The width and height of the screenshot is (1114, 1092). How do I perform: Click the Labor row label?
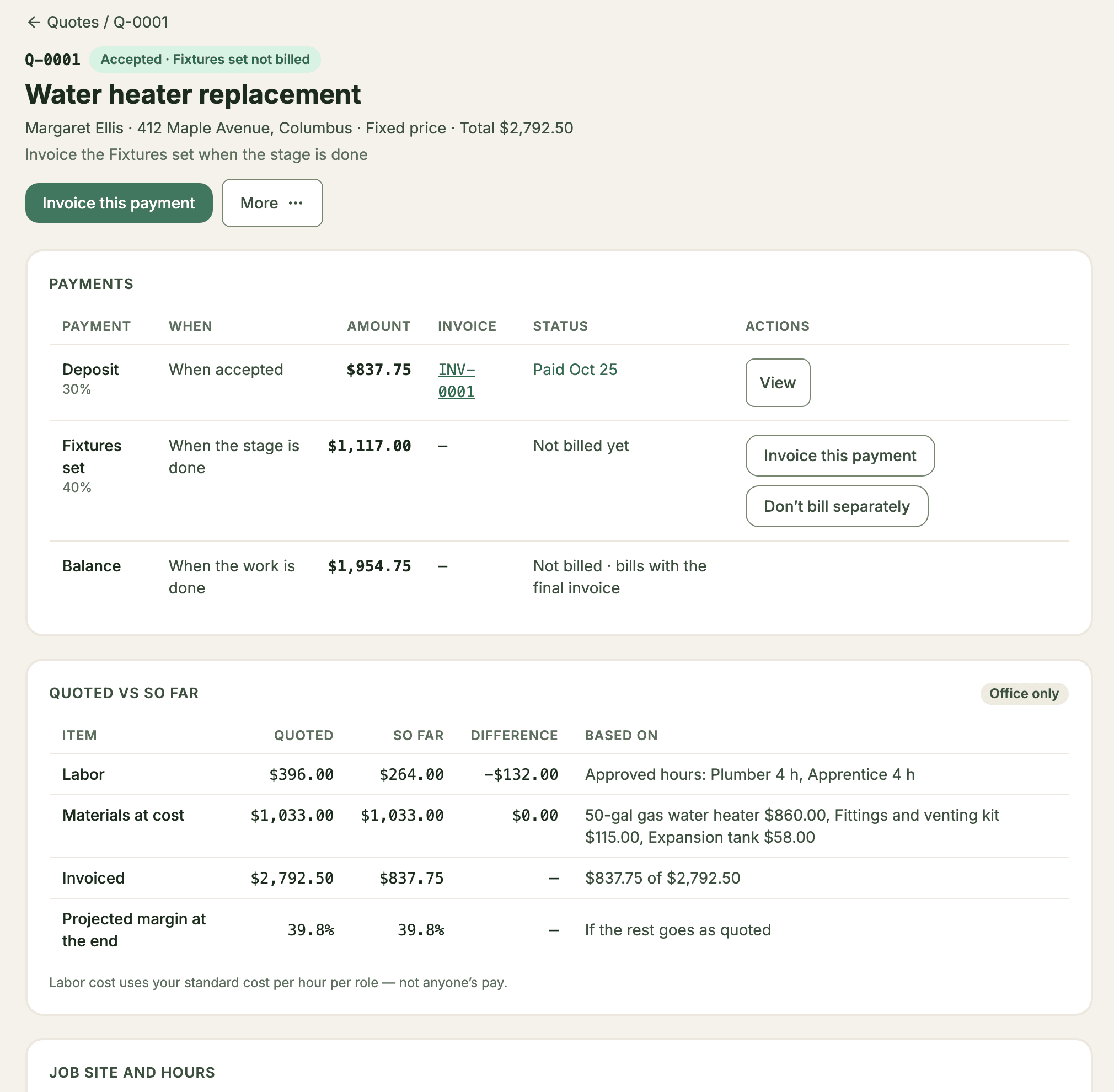coord(83,774)
